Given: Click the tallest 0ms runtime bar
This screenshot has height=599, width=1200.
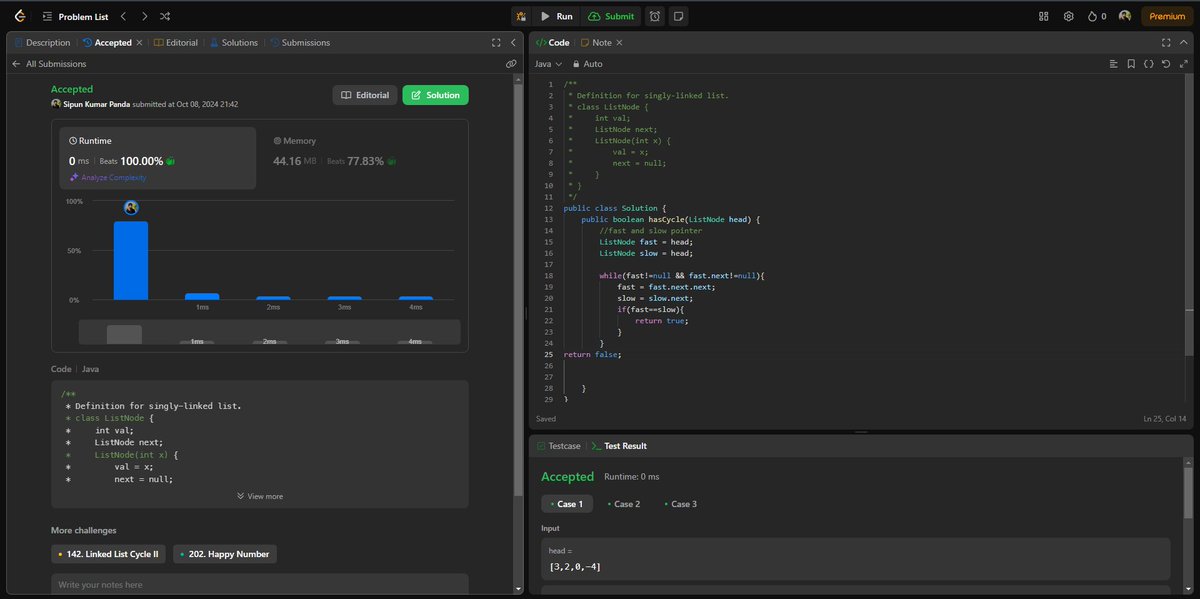Looking at the screenshot, I should pos(131,260).
